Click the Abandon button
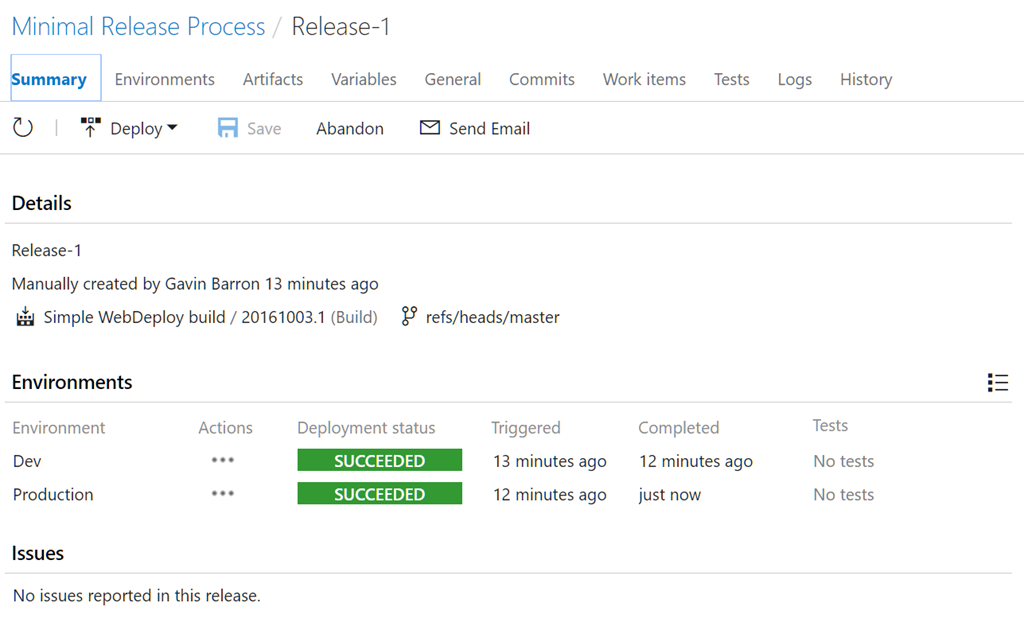Image resolution: width=1024 pixels, height=634 pixels. pos(350,128)
